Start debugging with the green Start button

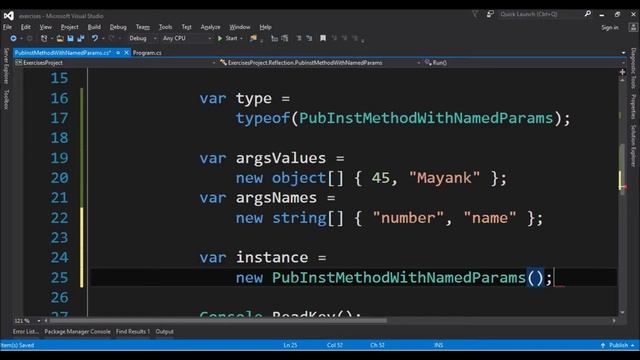(x=227, y=38)
